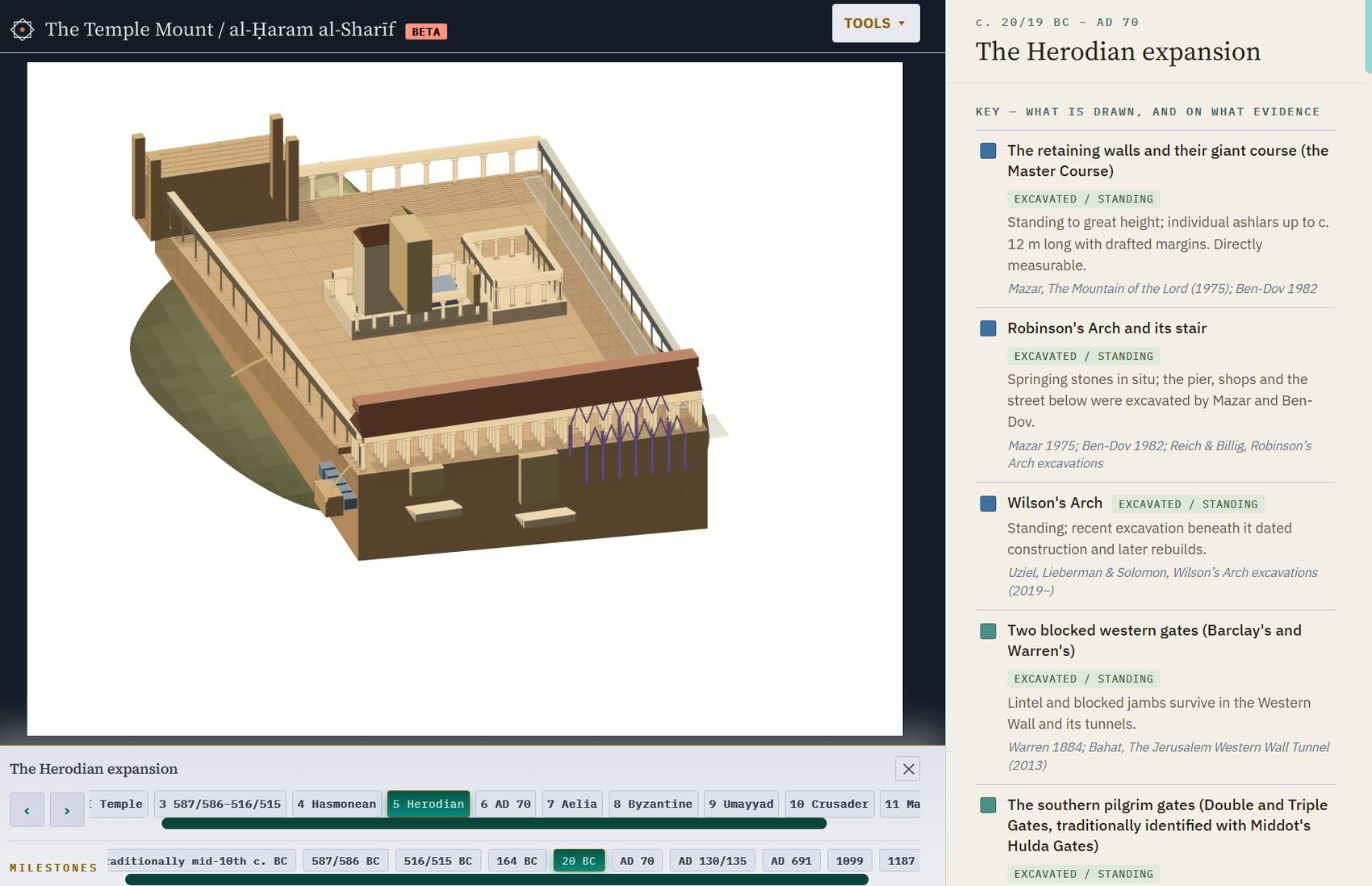Click the period tabs horizontal scrollbar
The image size is (1372, 886).
point(494,824)
